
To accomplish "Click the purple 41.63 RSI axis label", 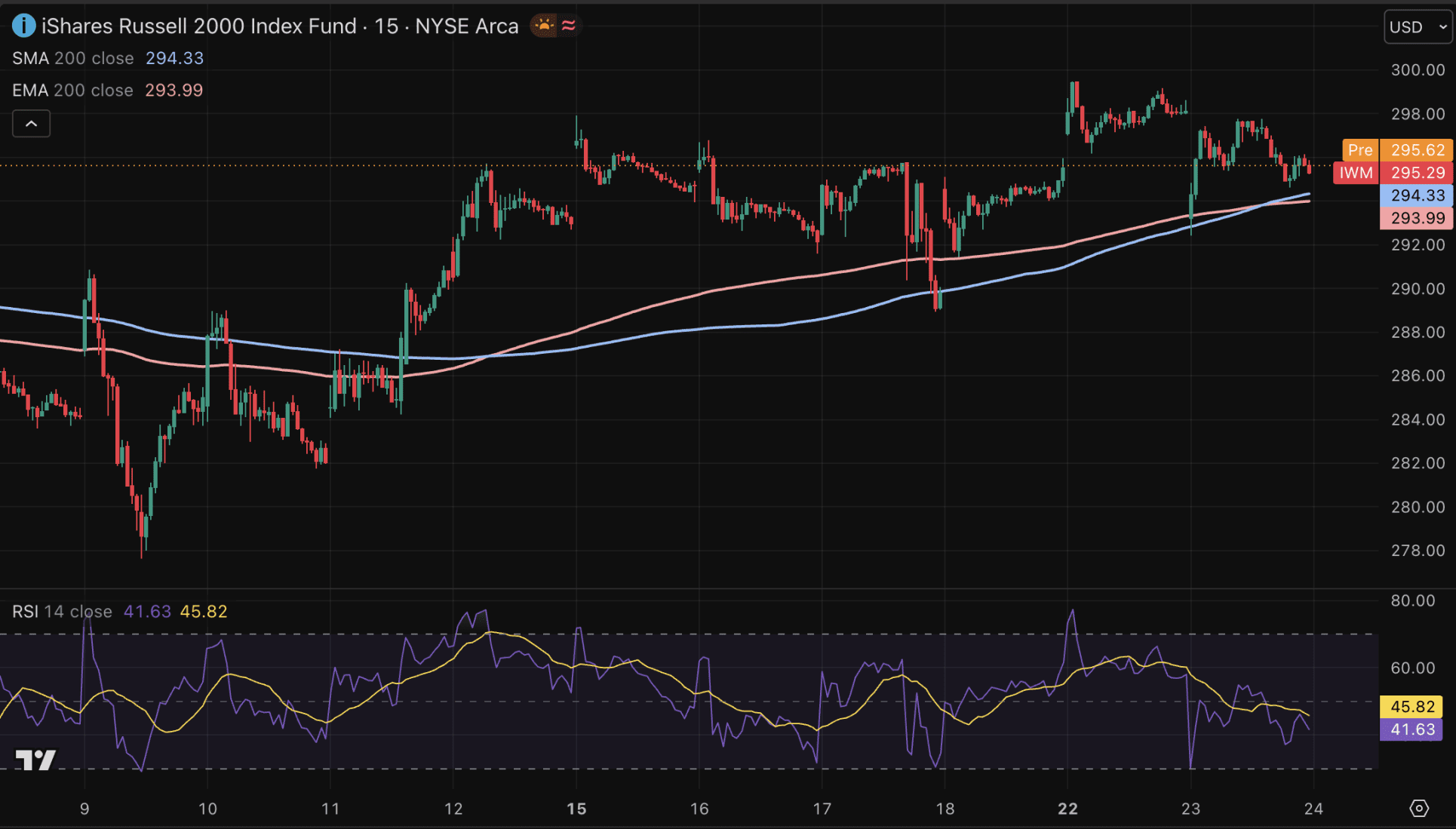I will click(x=1411, y=729).
